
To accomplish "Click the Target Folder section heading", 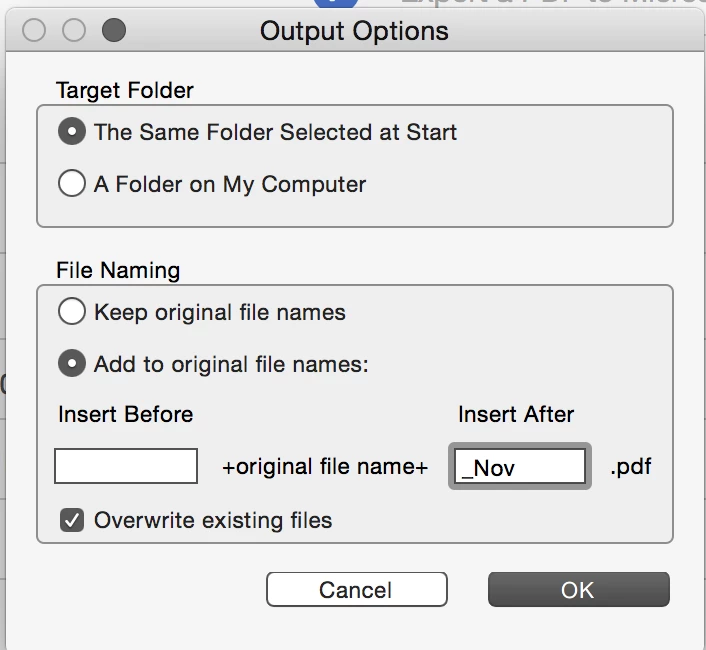I will [x=125, y=90].
